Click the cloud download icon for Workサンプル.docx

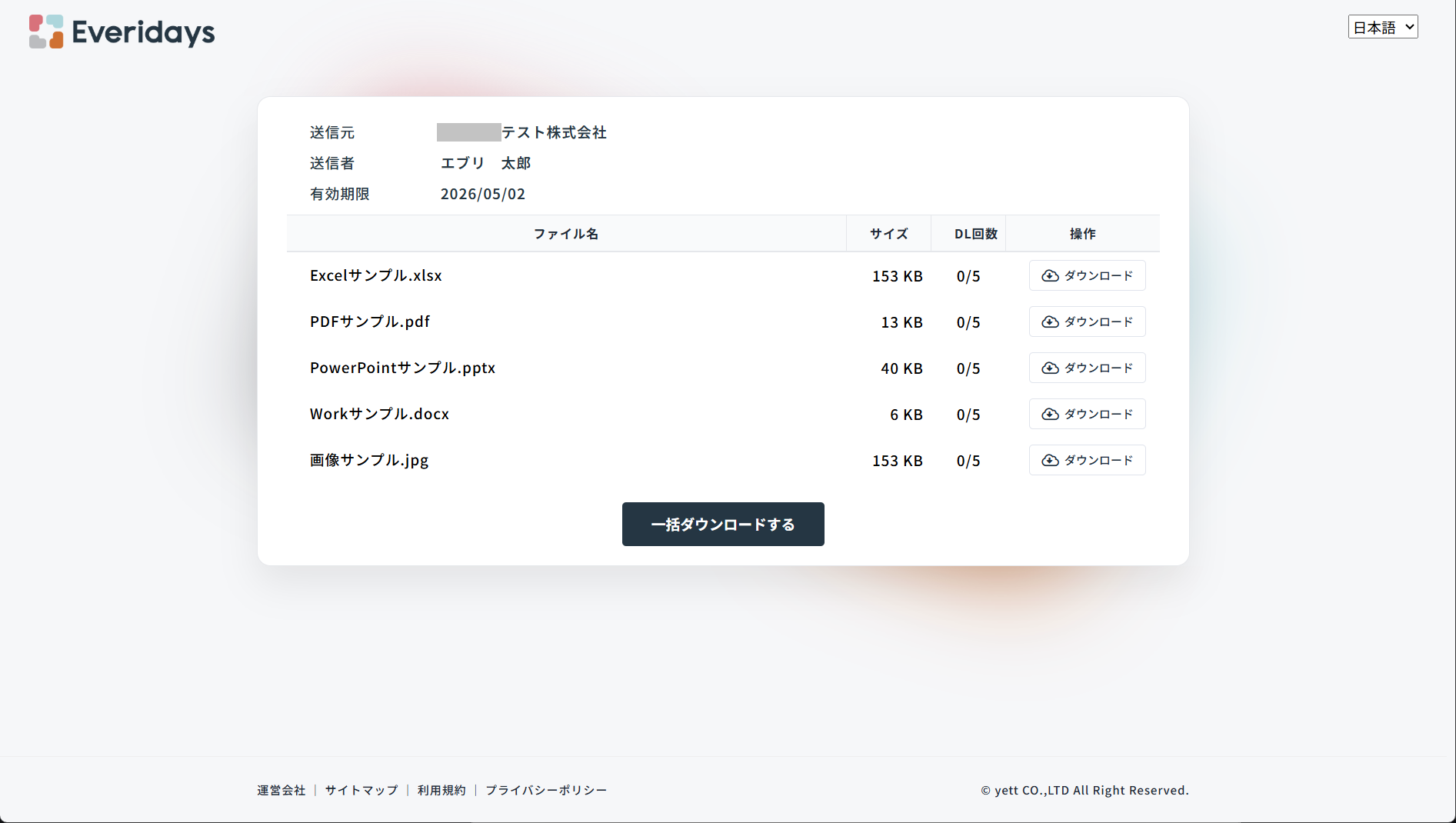1050,414
